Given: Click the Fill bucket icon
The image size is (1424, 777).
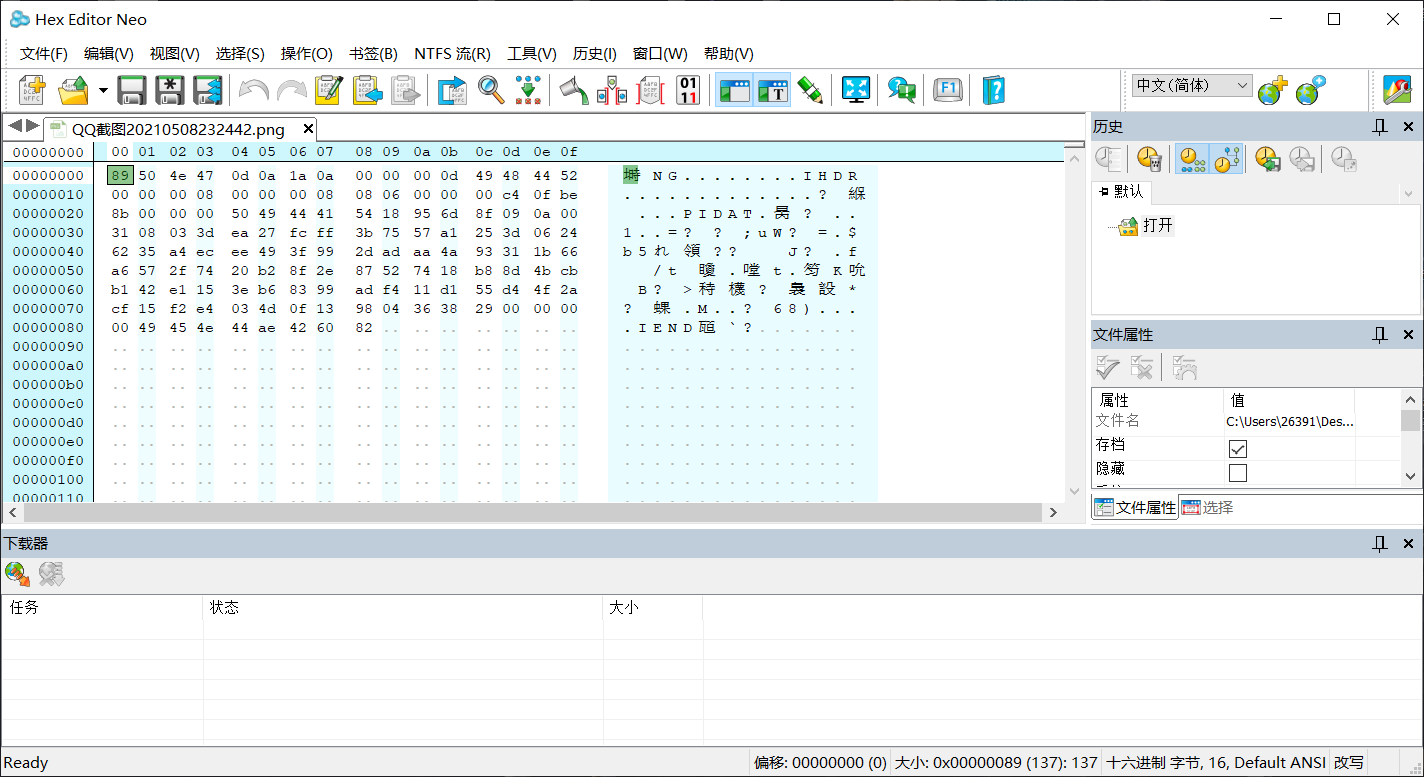Looking at the screenshot, I should coord(573,90).
